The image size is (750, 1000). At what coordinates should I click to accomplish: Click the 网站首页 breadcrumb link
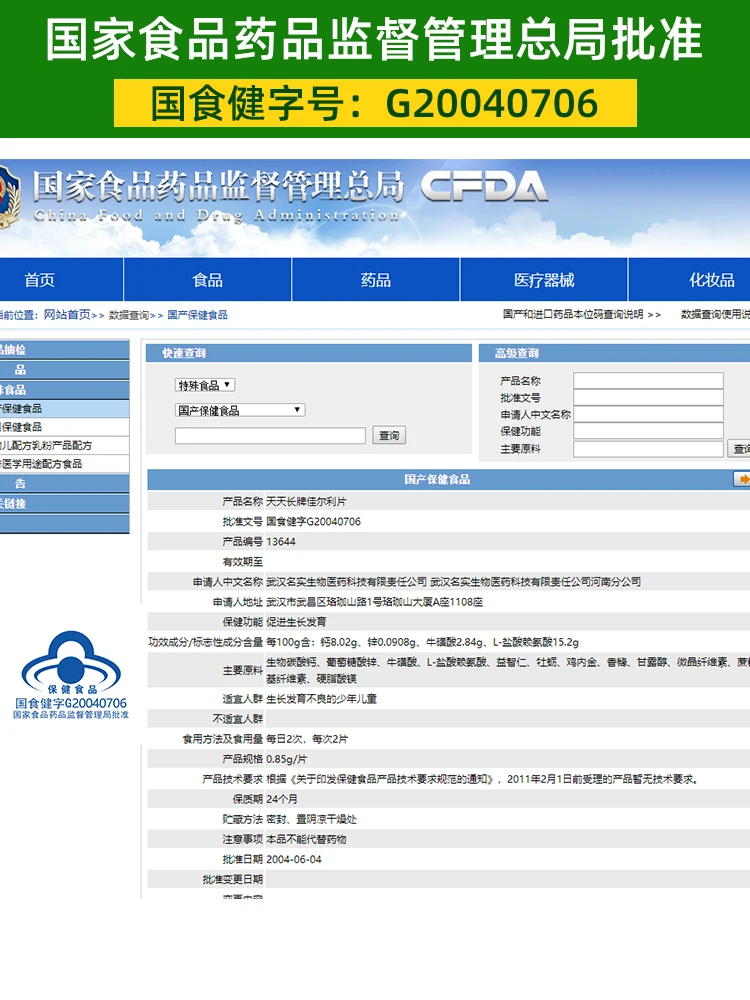[67, 314]
